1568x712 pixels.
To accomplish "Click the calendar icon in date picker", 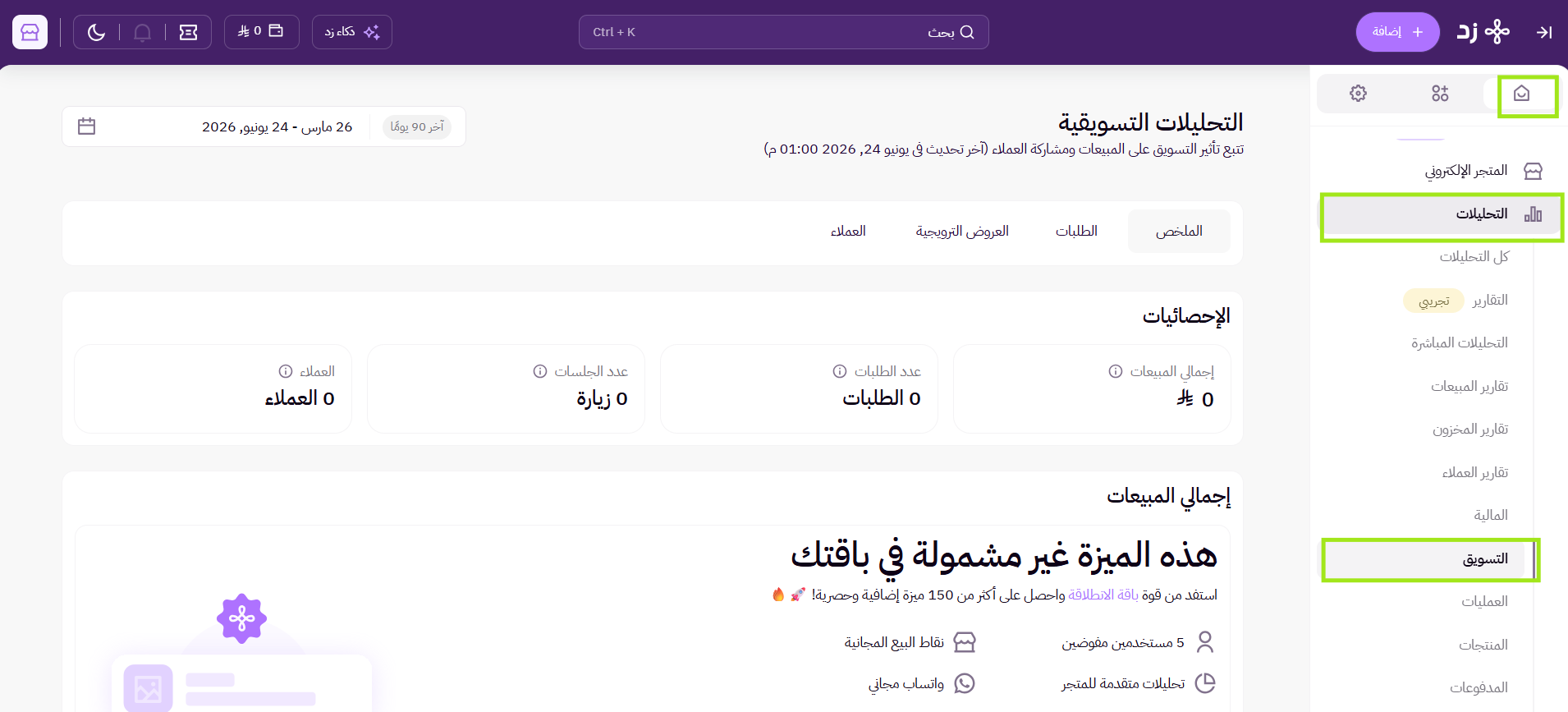I will click(x=86, y=126).
